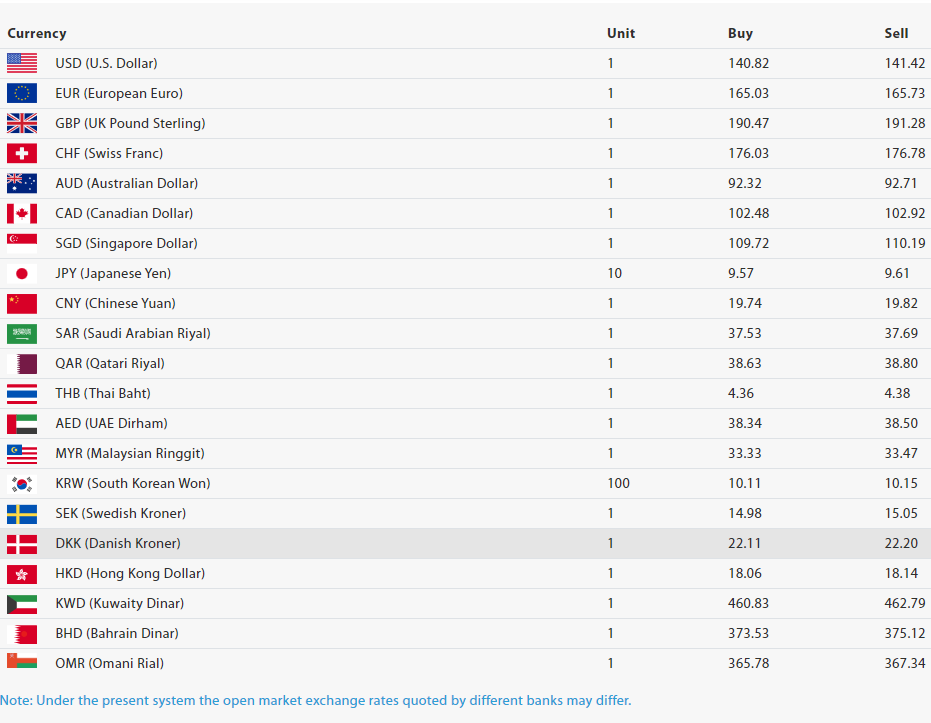Click the Buy column header
This screenshot has height=723, width=931.
pyautogui.click(x=740, y=33)
